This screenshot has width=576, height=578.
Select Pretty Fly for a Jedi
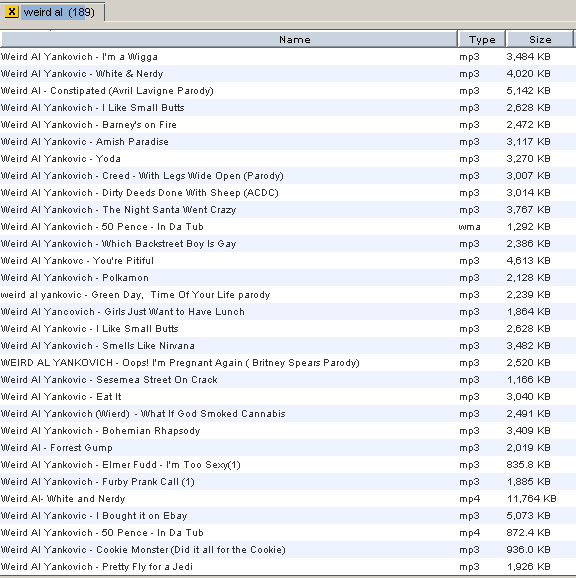point(288,567)
